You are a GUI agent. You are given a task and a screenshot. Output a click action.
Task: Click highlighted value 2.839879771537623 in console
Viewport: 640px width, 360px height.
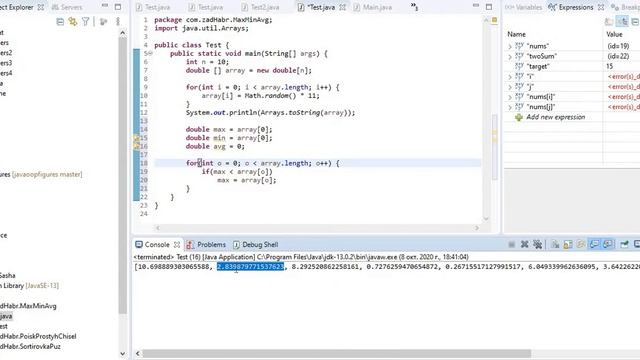click(250, 267)
